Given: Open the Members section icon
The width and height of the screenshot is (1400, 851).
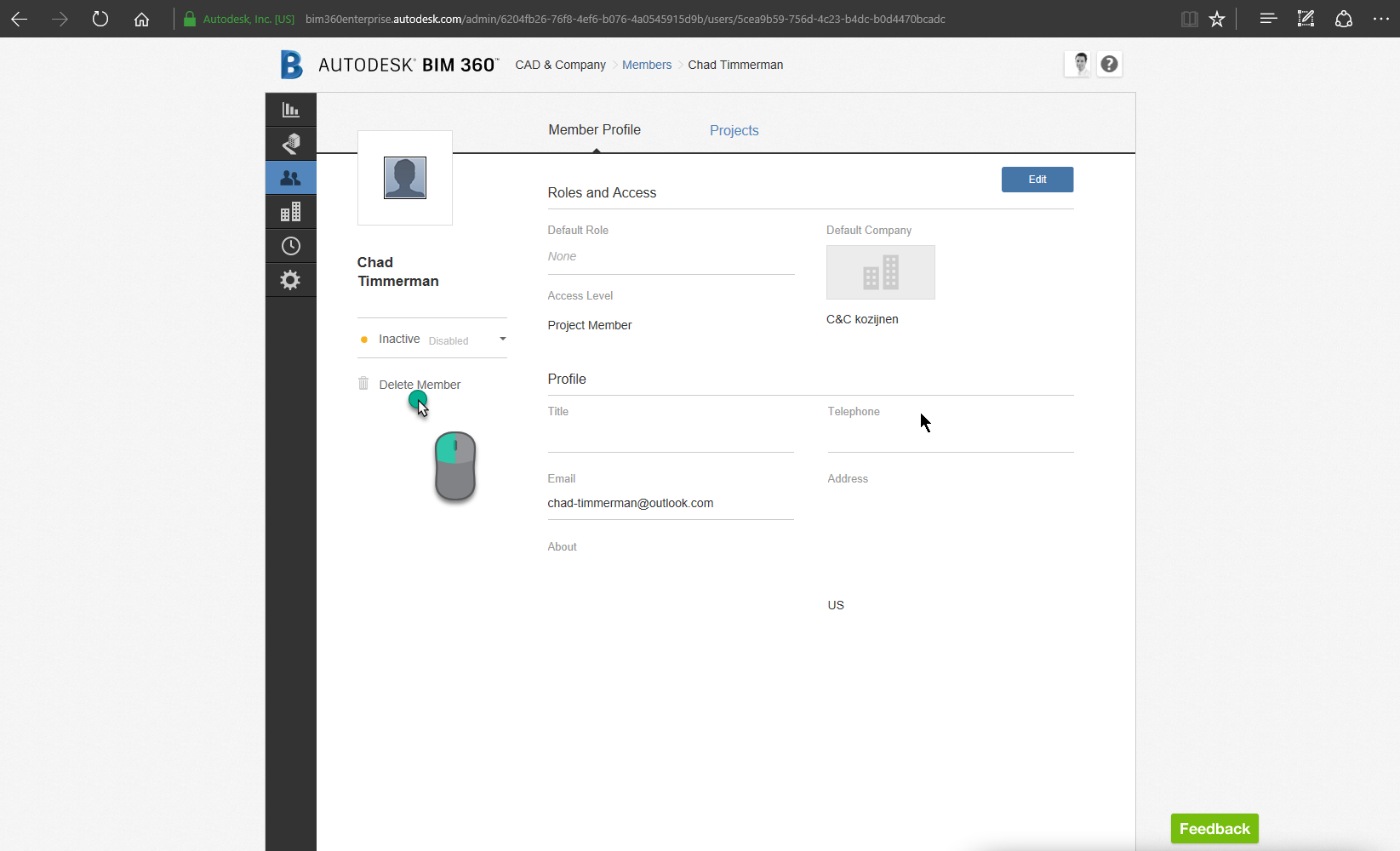Looking at the screenshot, I should pos(290,177).
